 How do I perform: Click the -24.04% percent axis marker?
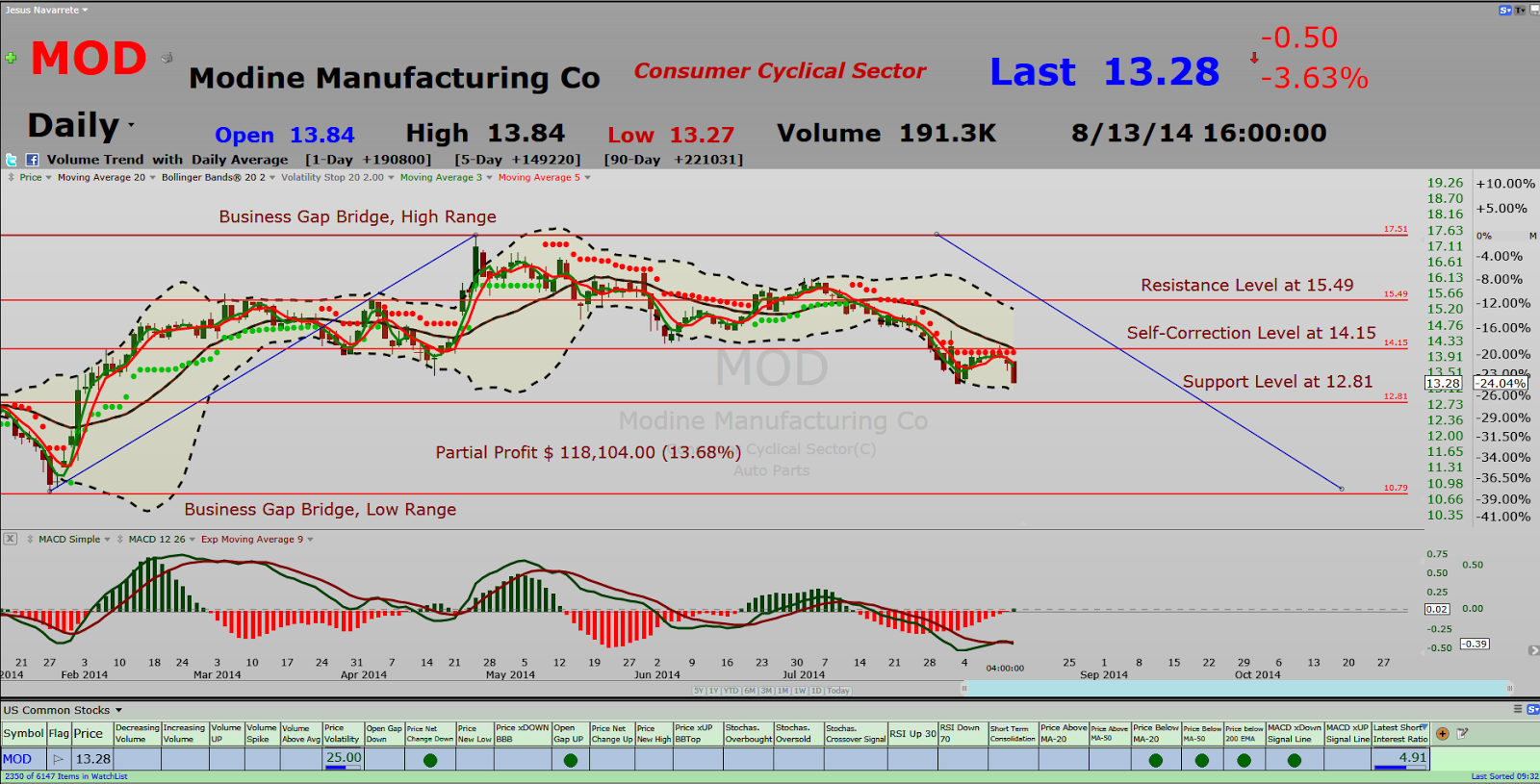coord(1501,383)
